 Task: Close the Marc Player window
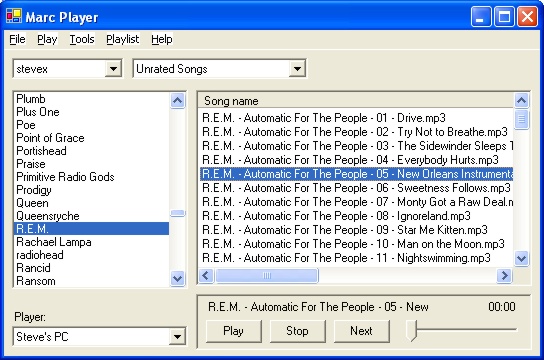(x=527, y=16)
